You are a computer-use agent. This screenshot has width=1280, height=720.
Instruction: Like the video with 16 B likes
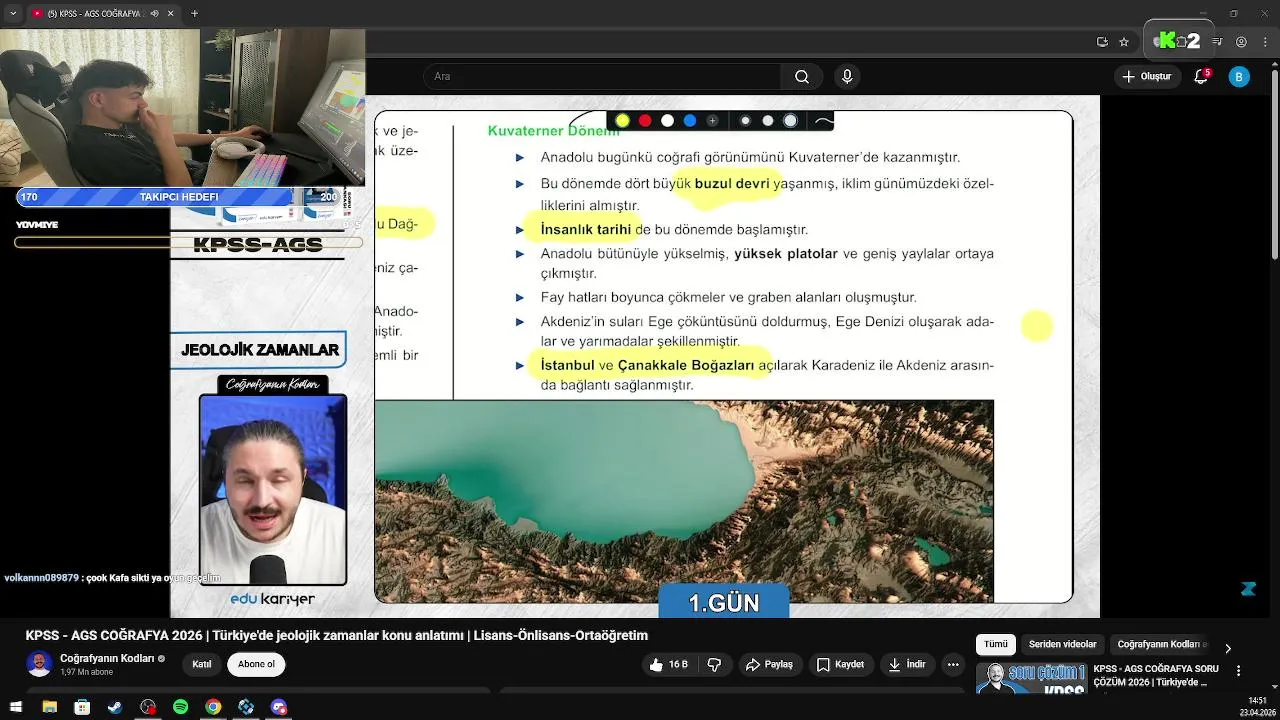pos(668,665)
